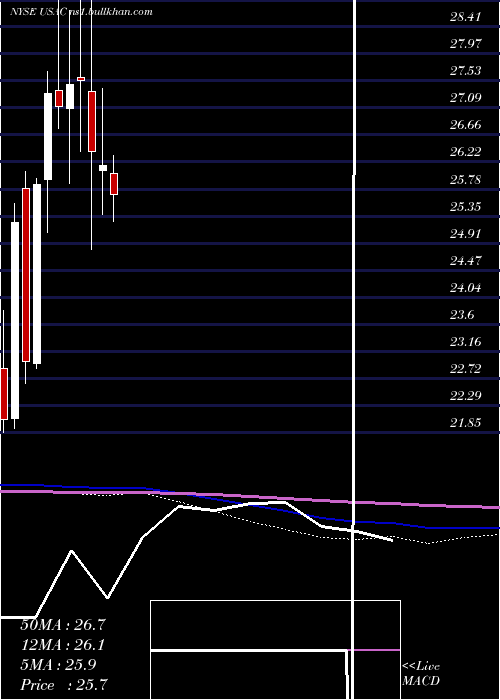Click the 26.66 price axis label
The height and width of the screenshot is (700, 500).
click(x=465, y=125)
